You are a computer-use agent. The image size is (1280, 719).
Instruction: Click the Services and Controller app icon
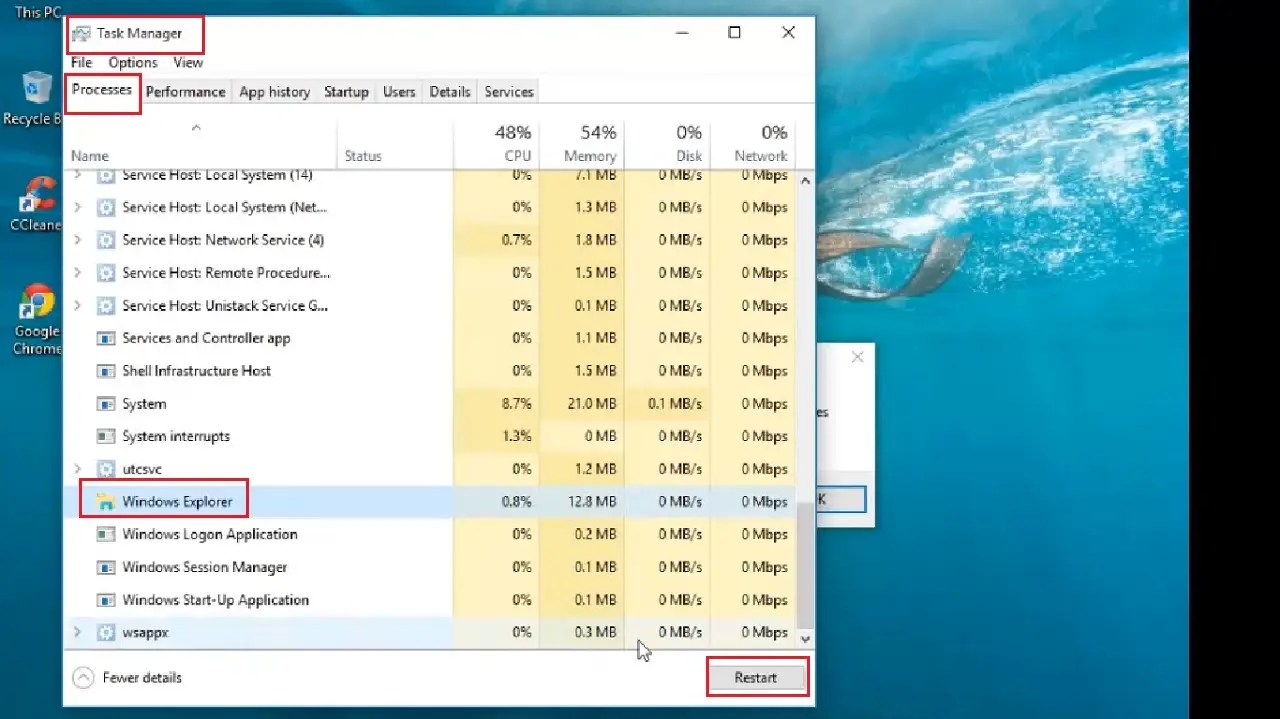pyautogui.click(x=107, y=338)
